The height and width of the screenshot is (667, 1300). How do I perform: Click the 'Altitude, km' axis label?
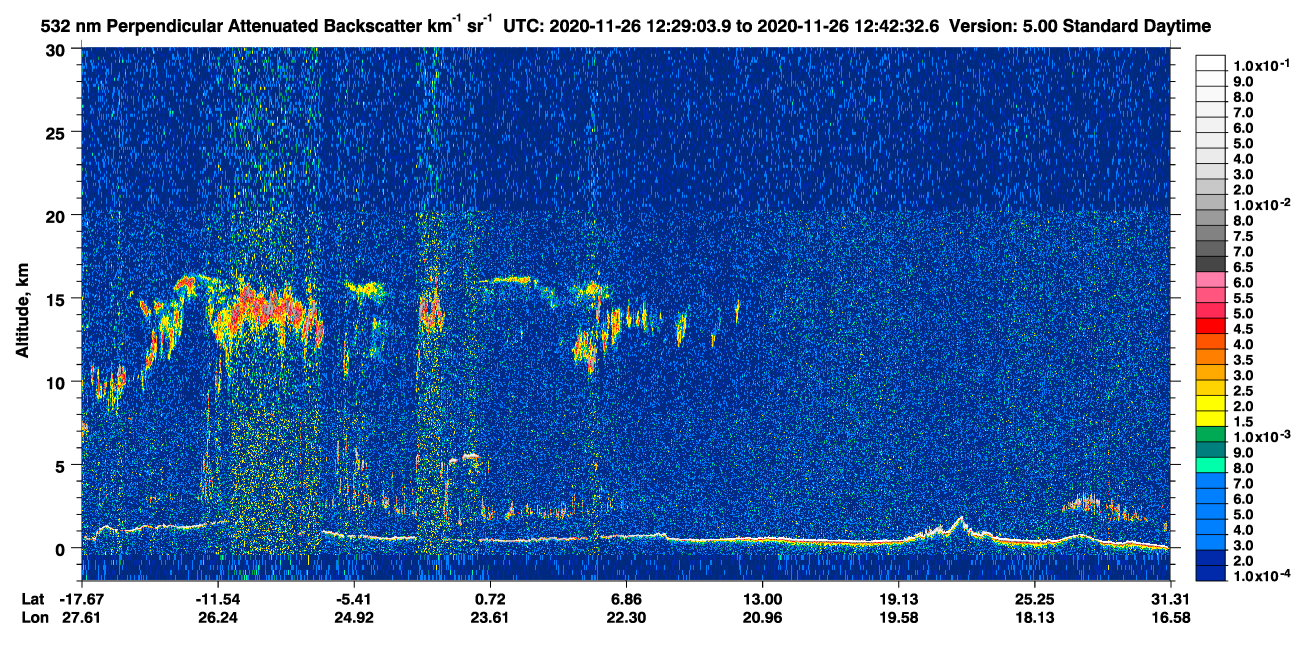(23, 313)
